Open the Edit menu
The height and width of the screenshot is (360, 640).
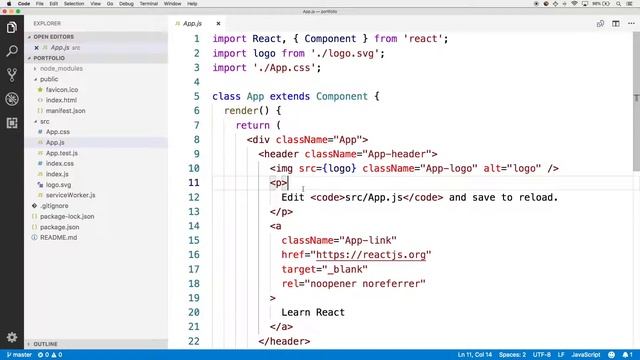[x=53, y=4]
